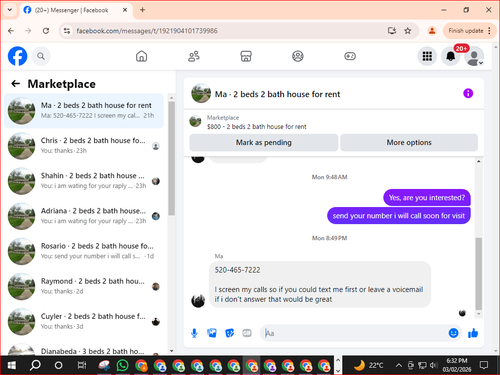Open Windows taskbar search
Image resolution: width=500 pixels, height=375 pixels.
(x=35, y=365)
